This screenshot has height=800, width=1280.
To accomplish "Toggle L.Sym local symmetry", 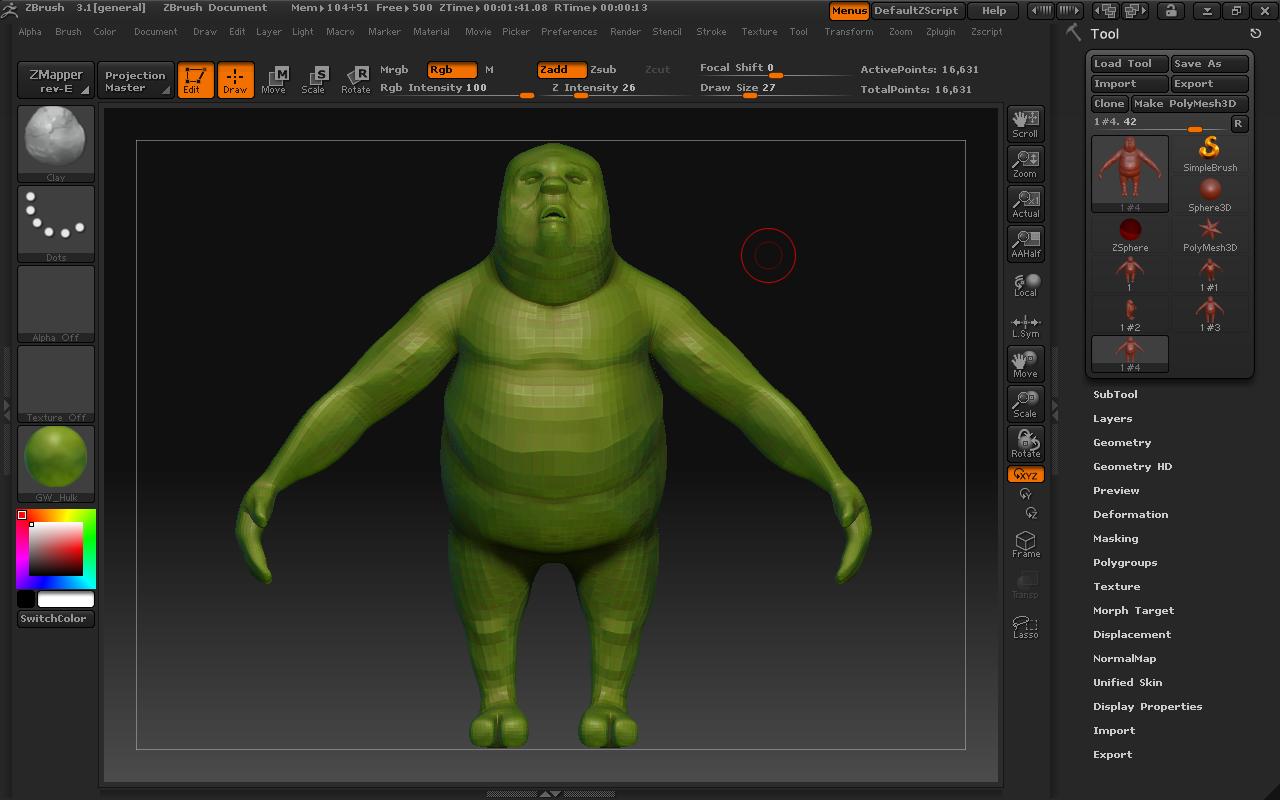I will point(1025,326).
